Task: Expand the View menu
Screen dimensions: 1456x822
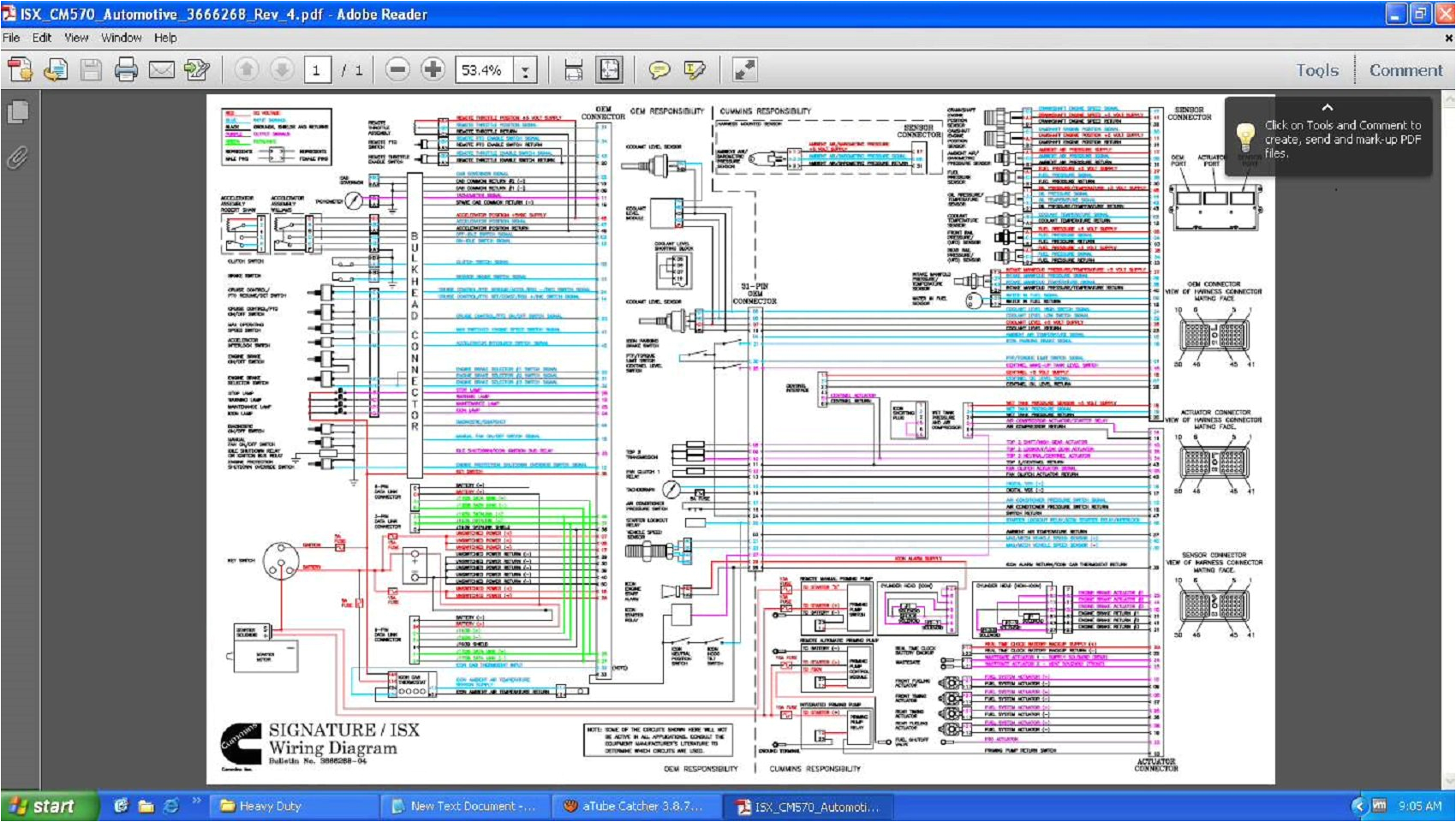Action: (75, 38)
